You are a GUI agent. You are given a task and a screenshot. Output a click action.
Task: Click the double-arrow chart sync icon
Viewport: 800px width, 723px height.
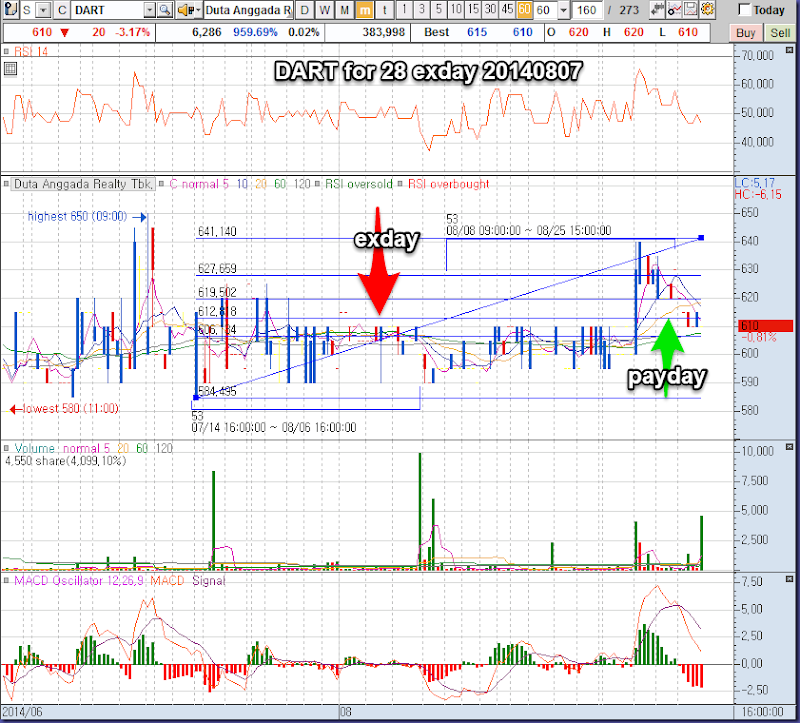click(658, 9)
